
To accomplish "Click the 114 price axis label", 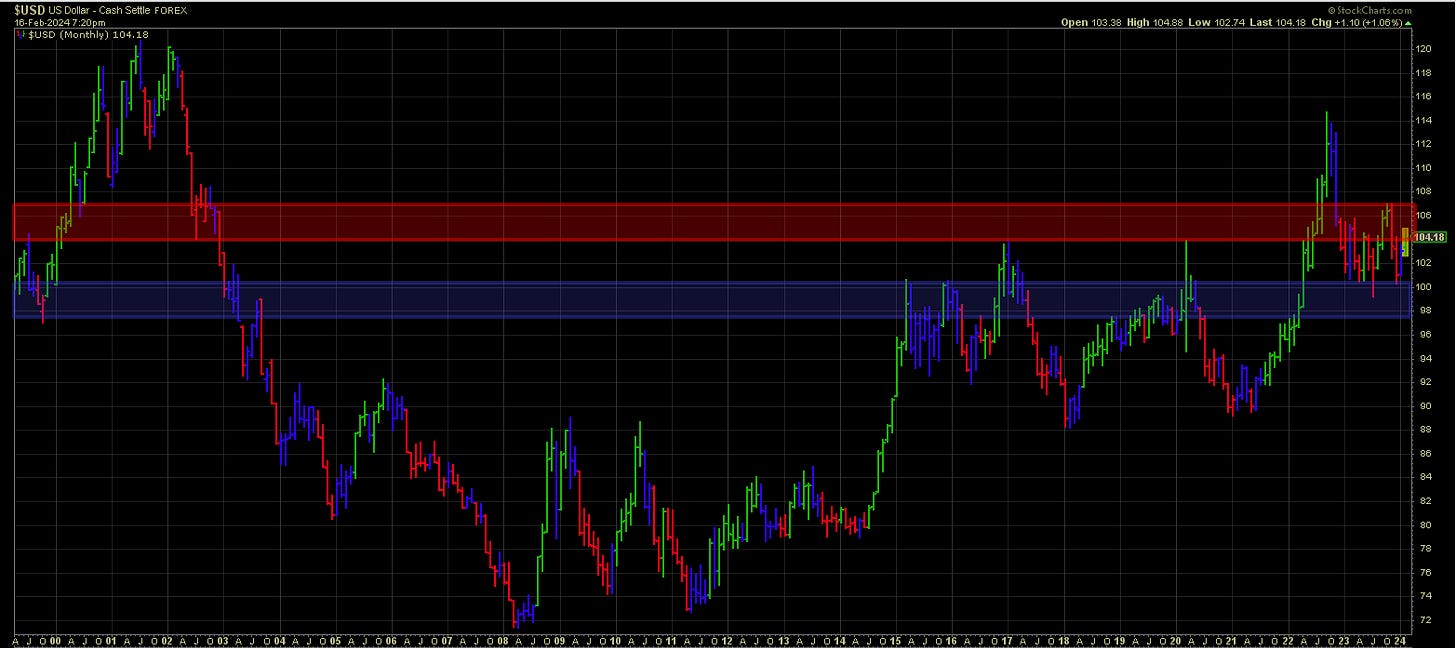I will point(1424,120).
